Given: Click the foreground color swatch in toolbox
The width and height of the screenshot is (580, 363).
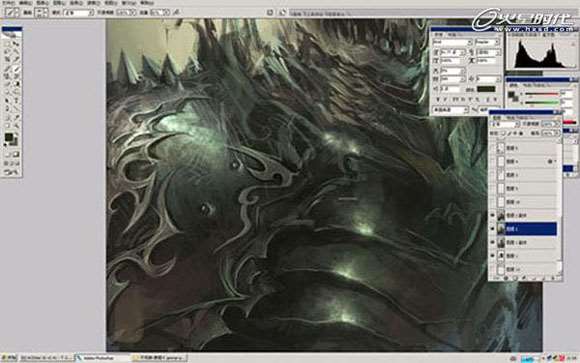Looking at the screenshot, I should point(8,137).
